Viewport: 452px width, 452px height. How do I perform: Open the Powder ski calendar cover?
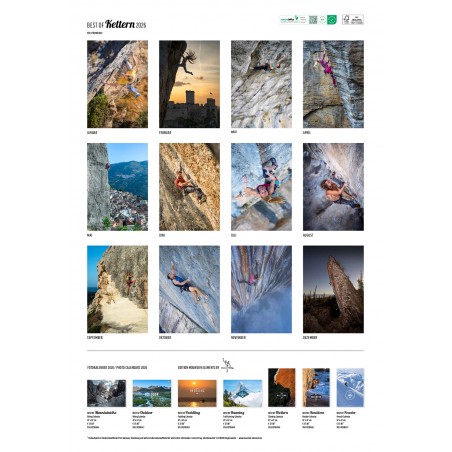pos(350,388)
